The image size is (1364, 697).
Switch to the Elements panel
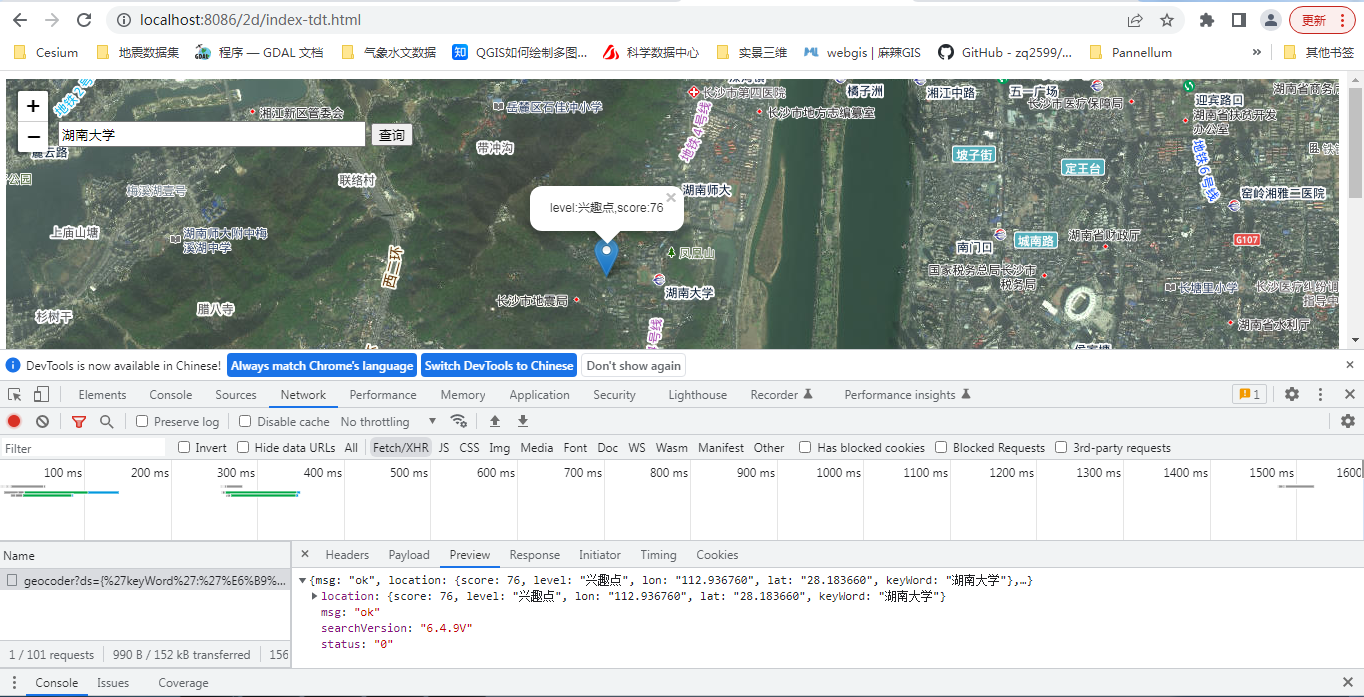(x=102, y=394)
